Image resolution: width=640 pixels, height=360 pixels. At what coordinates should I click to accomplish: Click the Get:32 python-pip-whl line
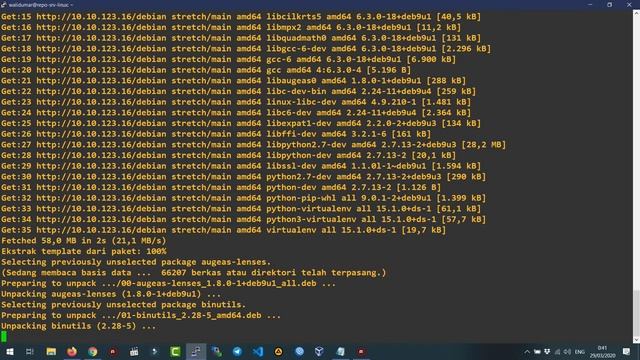(x=243, y=198)
